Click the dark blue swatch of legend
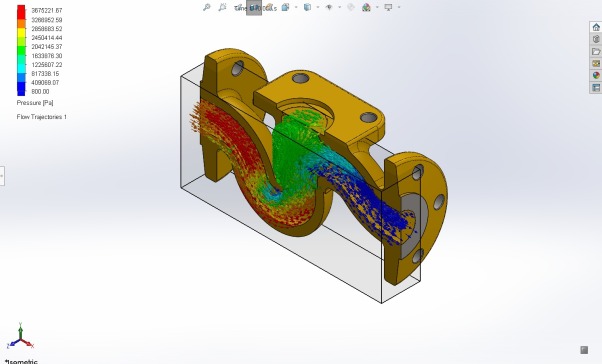 click(21, 89)
